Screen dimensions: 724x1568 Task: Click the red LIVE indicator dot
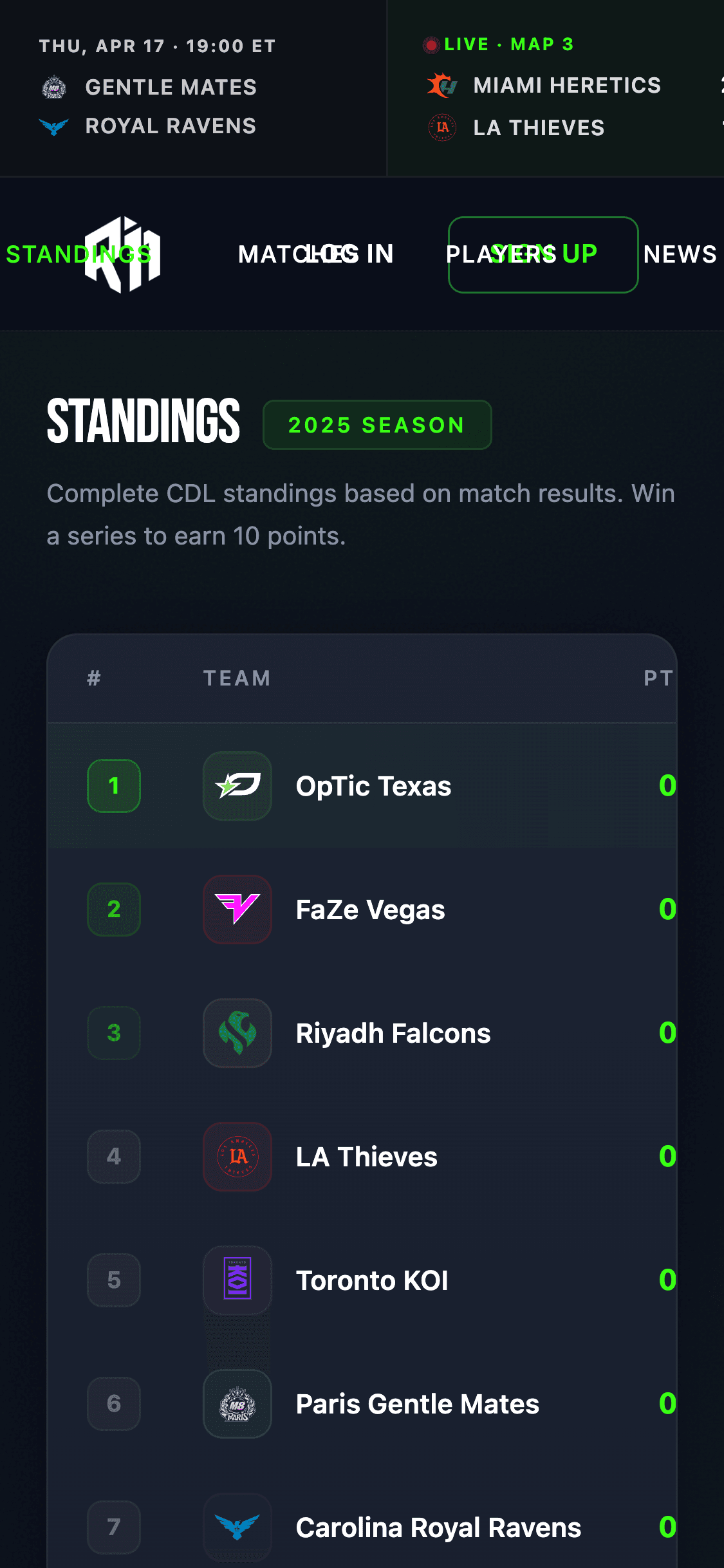(x=430, y=44)
